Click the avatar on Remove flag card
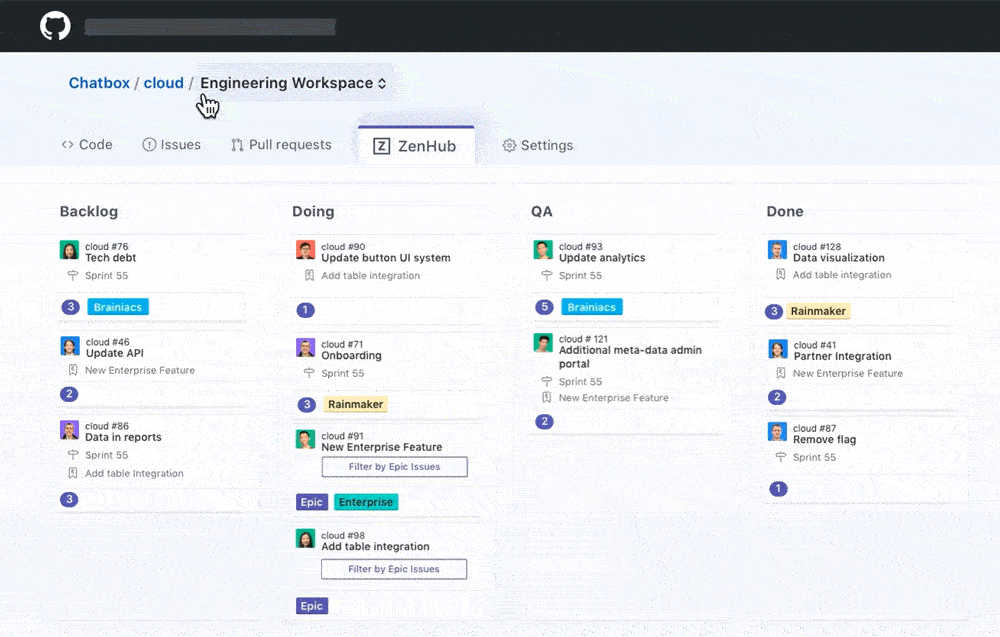Viewport: 1000px width, 637px height. tap(777, 432)
